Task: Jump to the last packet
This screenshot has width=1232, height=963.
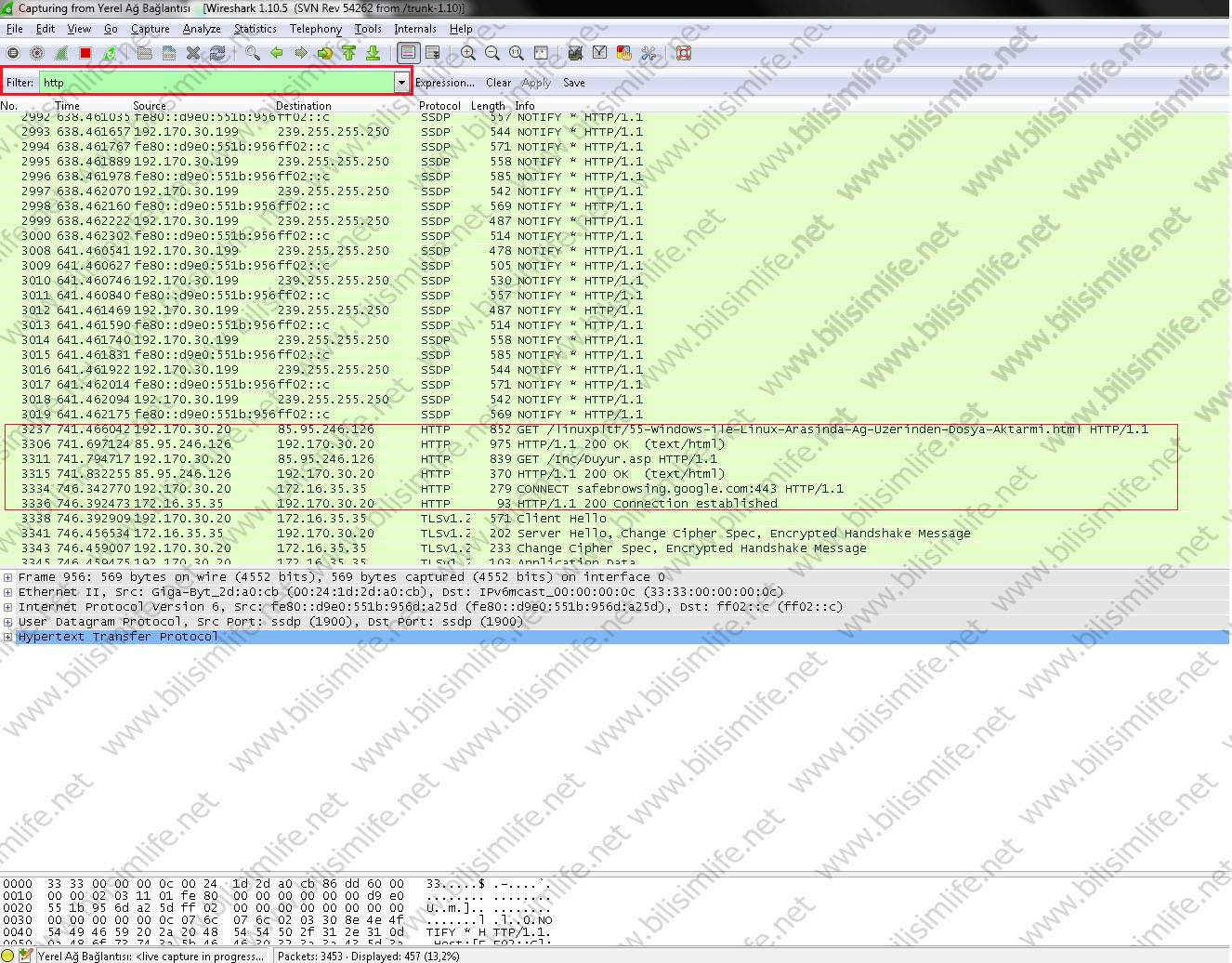Action: [373, 53]
